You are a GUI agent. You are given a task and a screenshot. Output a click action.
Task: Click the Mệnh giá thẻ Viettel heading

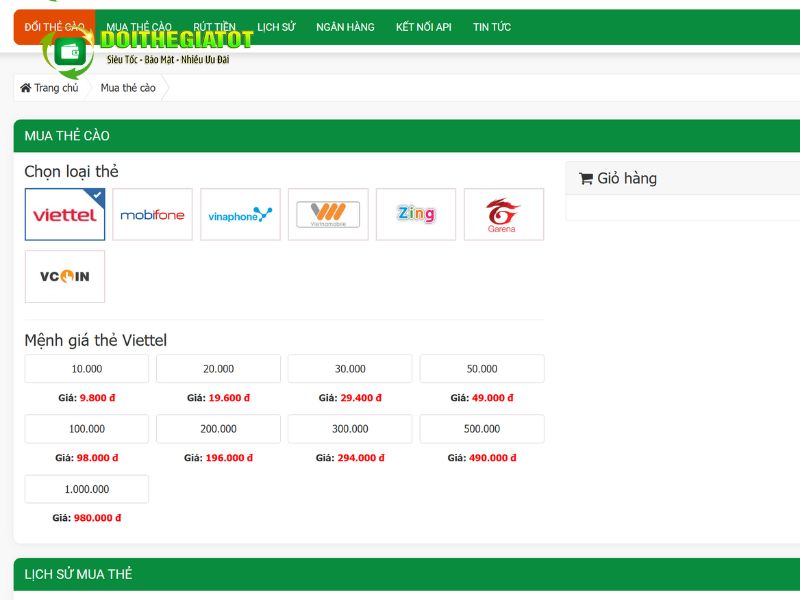coord(95,340)
